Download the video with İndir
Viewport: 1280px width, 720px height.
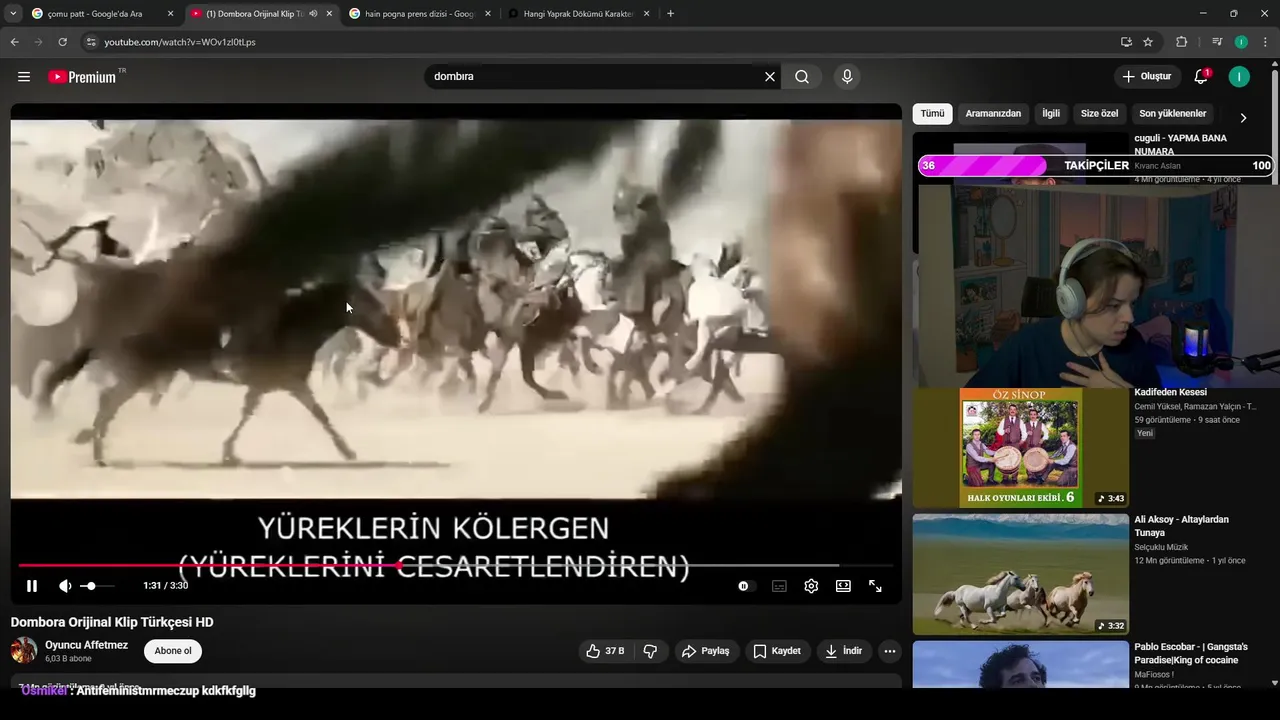coord(843,651)
